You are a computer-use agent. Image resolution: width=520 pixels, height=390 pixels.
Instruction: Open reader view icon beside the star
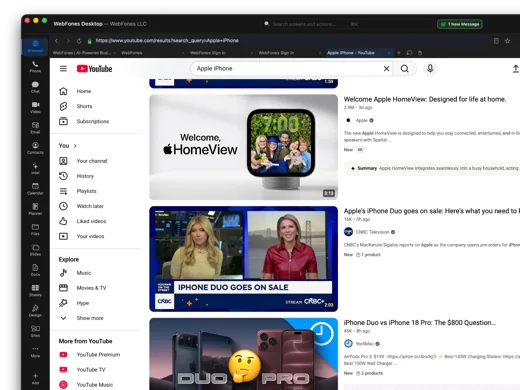(496, 41)
